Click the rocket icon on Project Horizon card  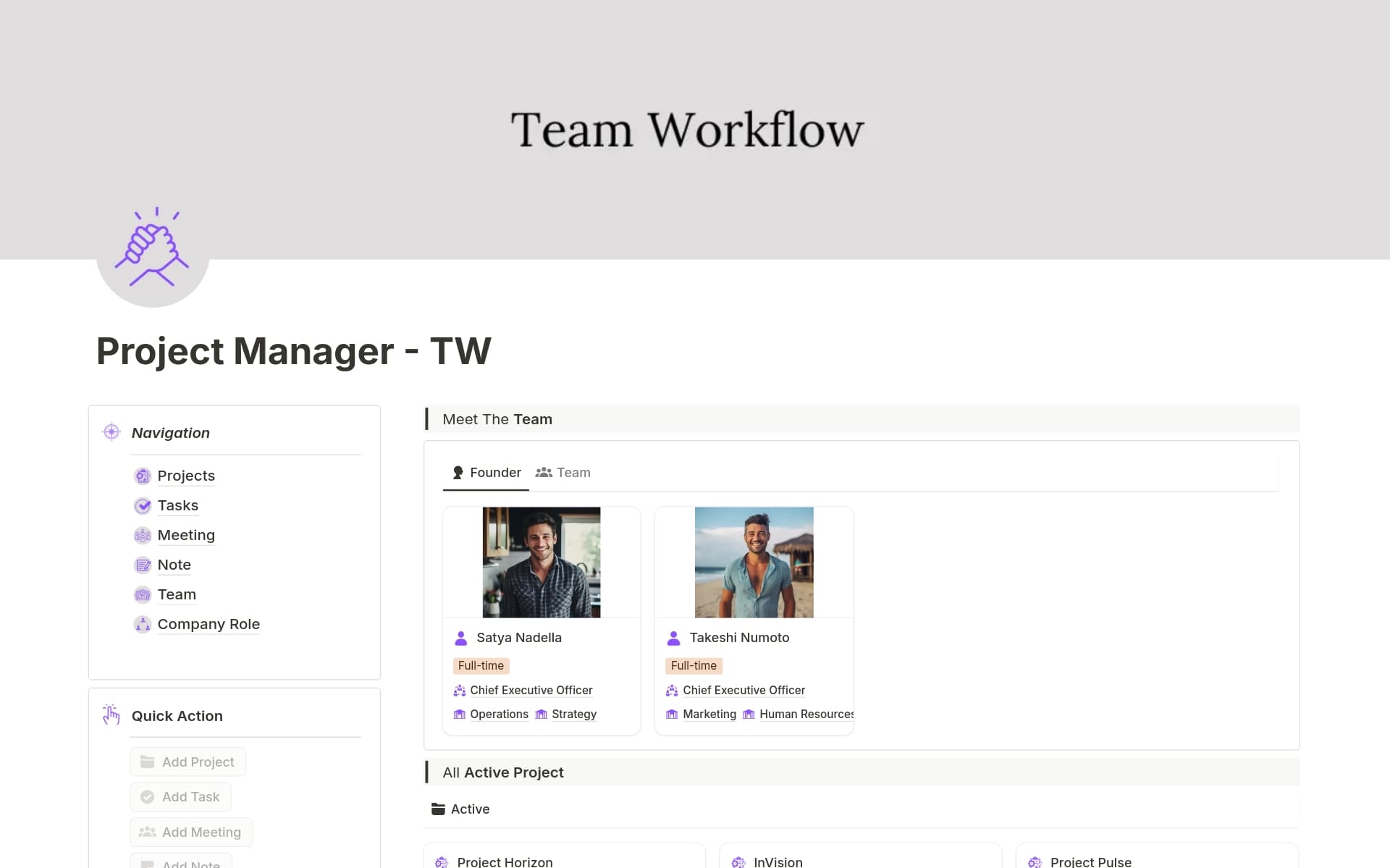441,861
